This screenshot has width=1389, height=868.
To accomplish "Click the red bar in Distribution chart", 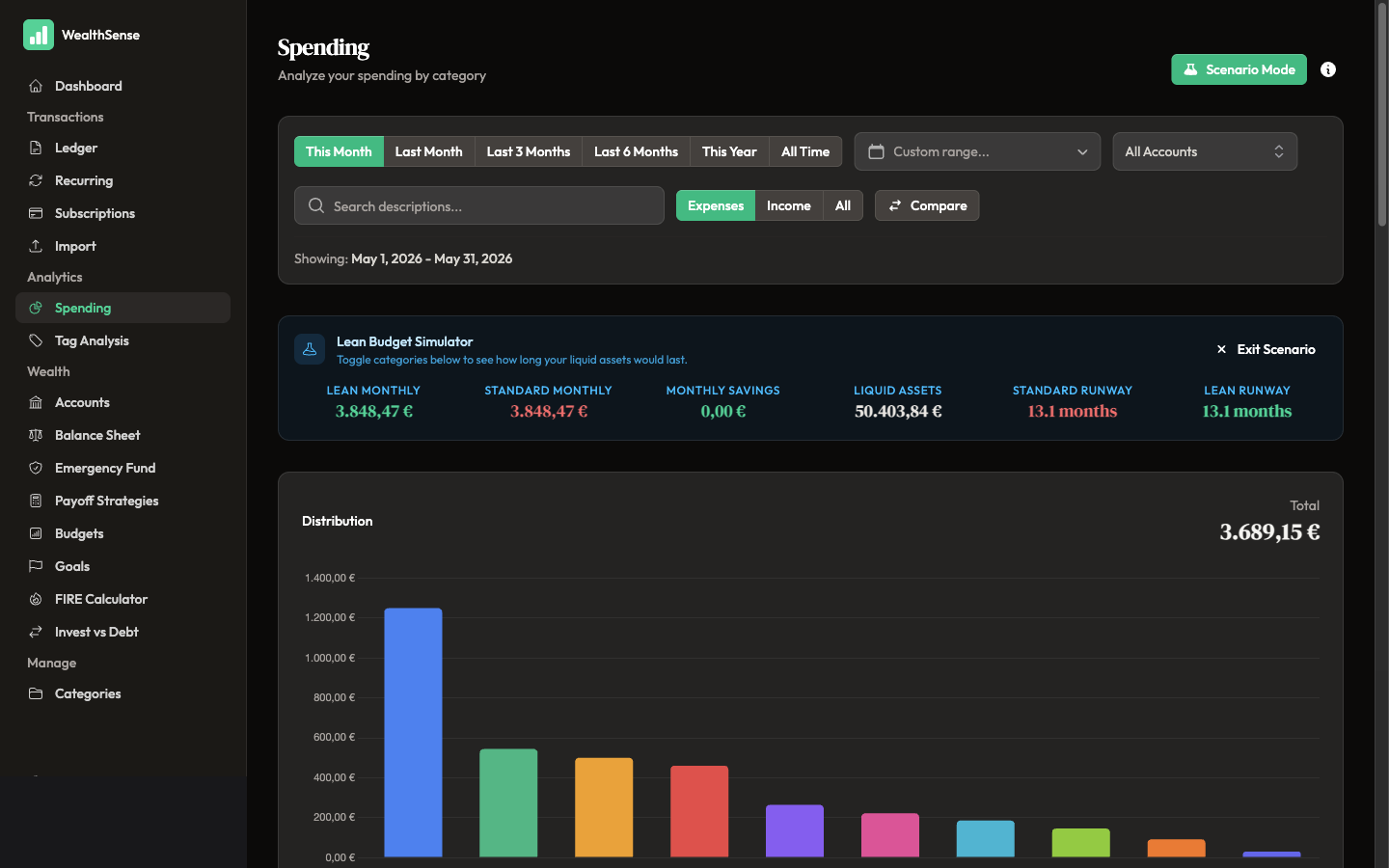I will (x=699, y=811).
